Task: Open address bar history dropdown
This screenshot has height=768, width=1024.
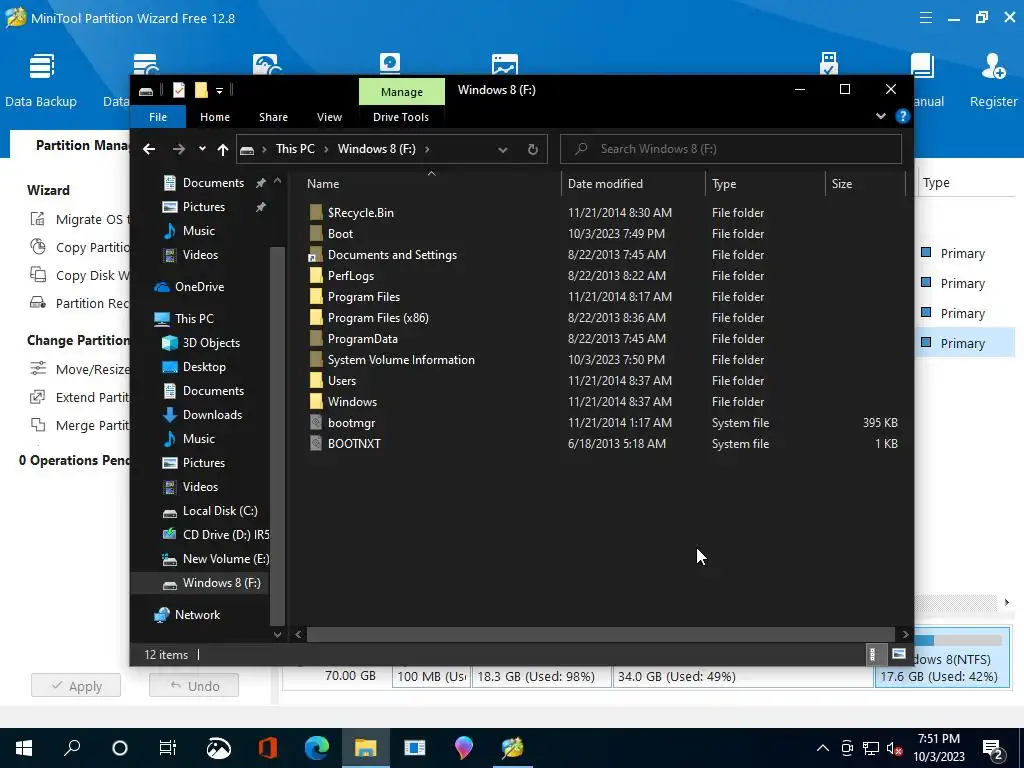Action: click(x=503, y=150)
